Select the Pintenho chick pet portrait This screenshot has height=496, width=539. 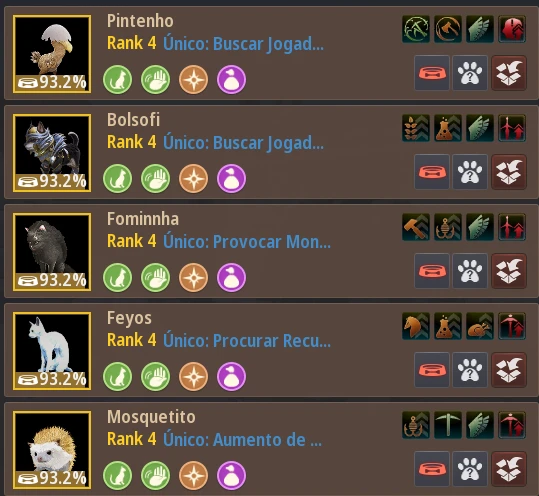pyautogui.click(x=52, y=54)
